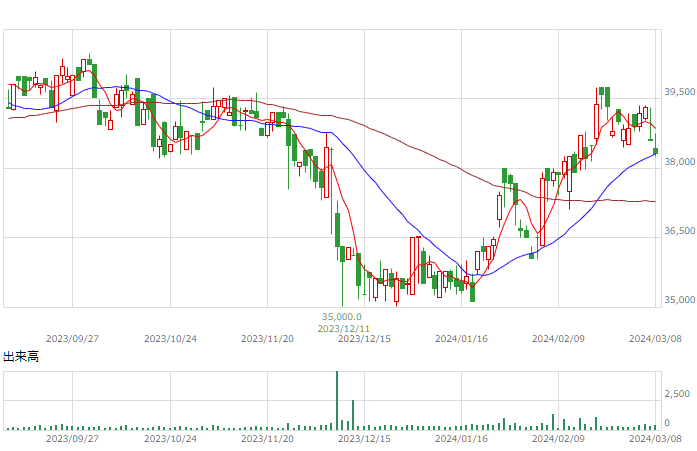Click the 2024/03/08 date under volume chart
This screenshot has width=697, height=451.
click(x=655, y=439)
